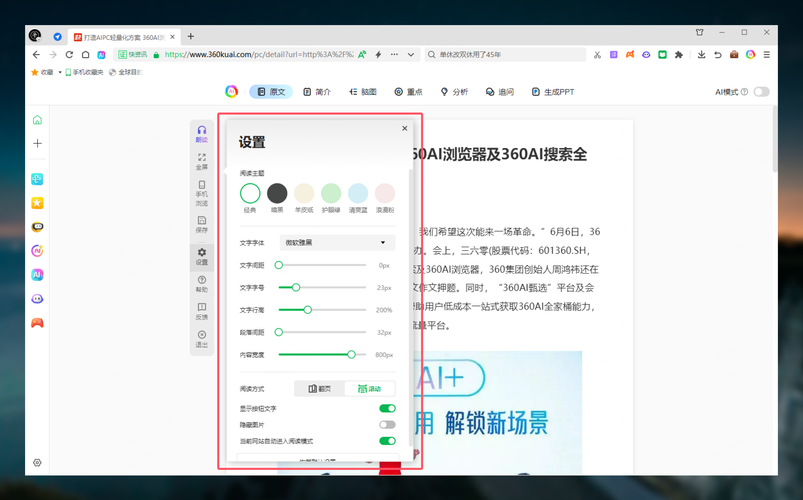Click the colorful AI ring icon beside 原文

(x=231, y=92)
